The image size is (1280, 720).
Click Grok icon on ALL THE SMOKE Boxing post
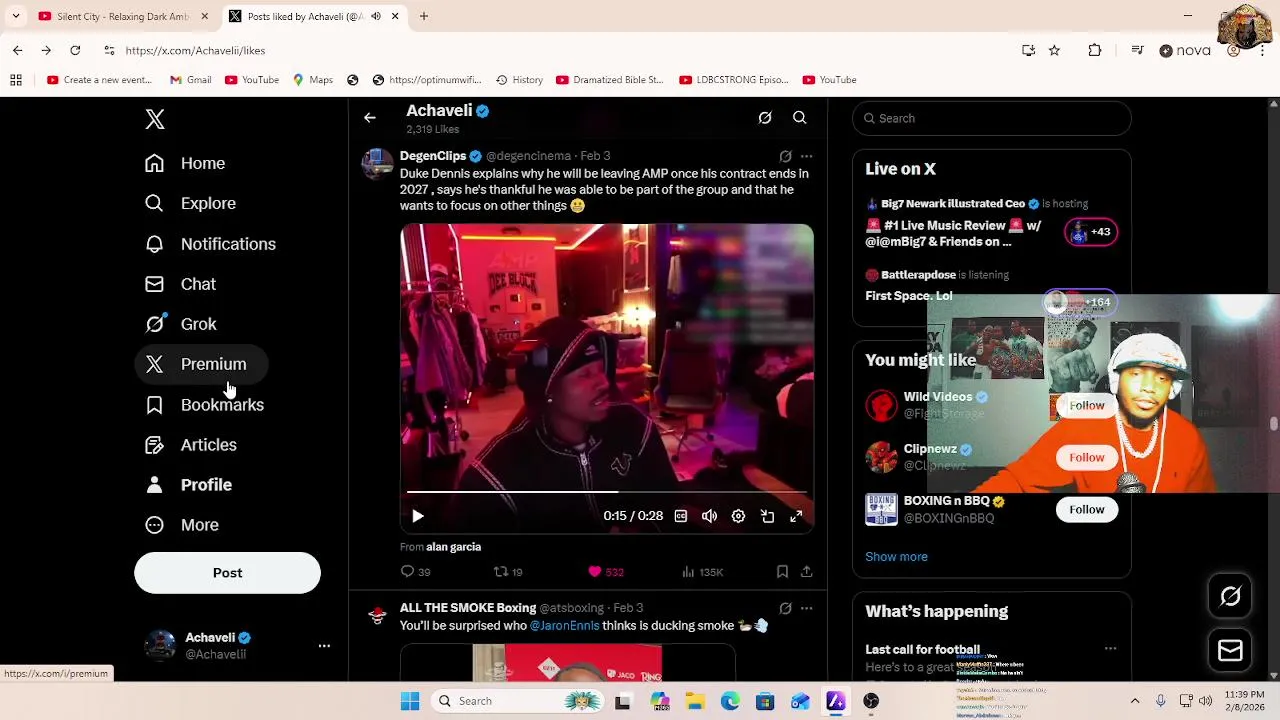click(x=785, y=608)
